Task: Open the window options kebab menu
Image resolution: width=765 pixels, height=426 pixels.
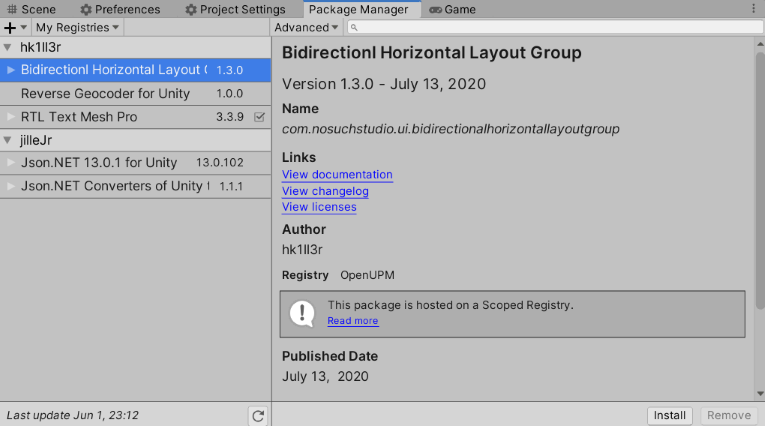Action: point(754,9)
